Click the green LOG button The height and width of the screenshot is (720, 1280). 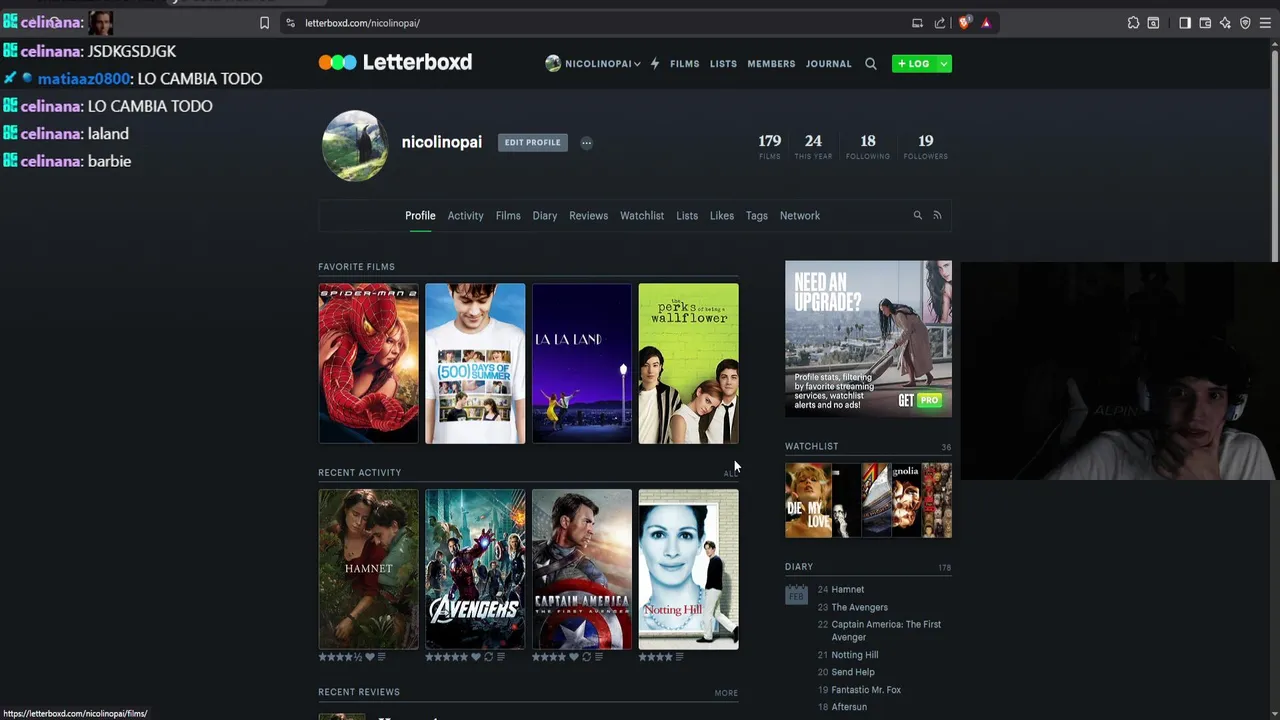pyautogui.click(x=914, y=63)
